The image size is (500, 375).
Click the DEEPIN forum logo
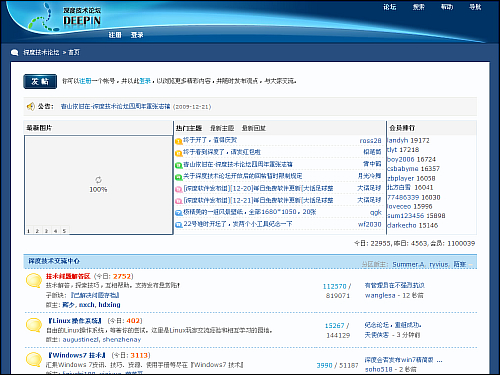[x=65, y=19]
